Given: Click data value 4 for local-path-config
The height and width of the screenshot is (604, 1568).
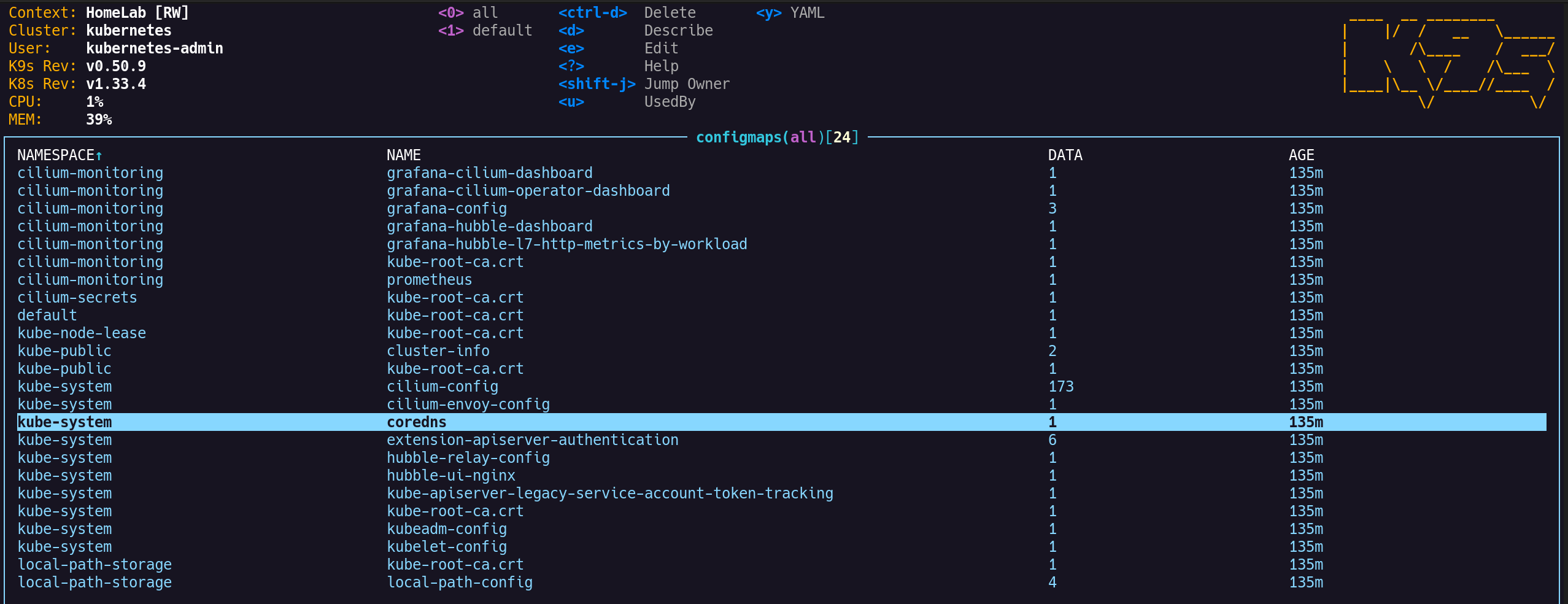Looking at the screenshot, I should (1052, 583).
